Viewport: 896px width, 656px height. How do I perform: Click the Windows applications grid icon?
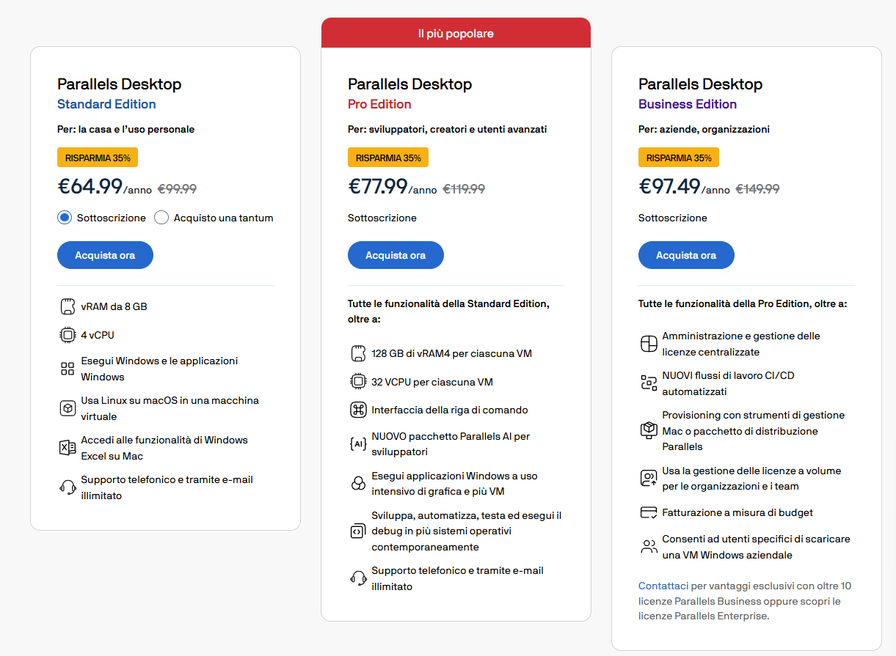(x=68, y=369)
